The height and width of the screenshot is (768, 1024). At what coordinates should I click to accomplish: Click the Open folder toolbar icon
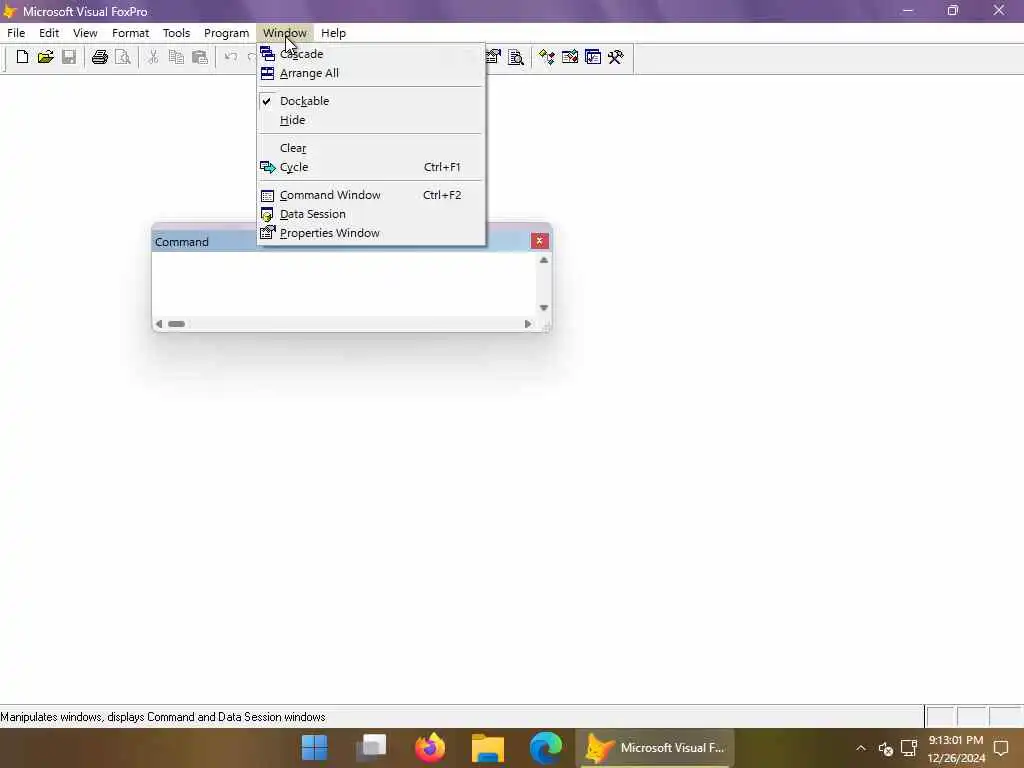click(x=45, y=57)
